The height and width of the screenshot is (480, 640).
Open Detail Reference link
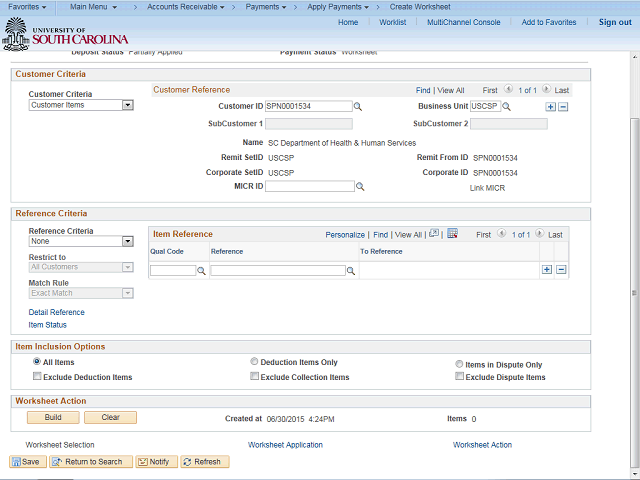(56, 312)
